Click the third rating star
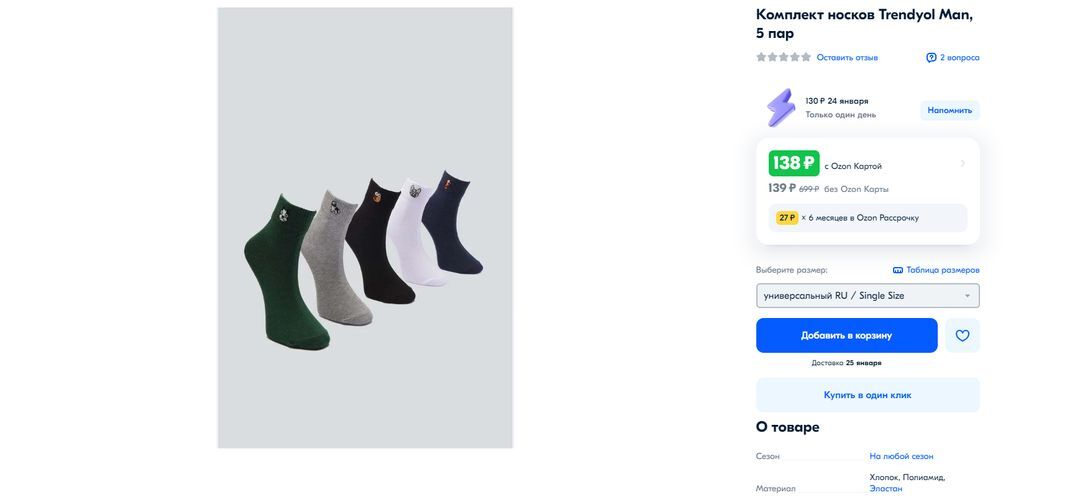The width and height of the screenshot is (1090, 500). pyautogui.click(x=784, y=58)
